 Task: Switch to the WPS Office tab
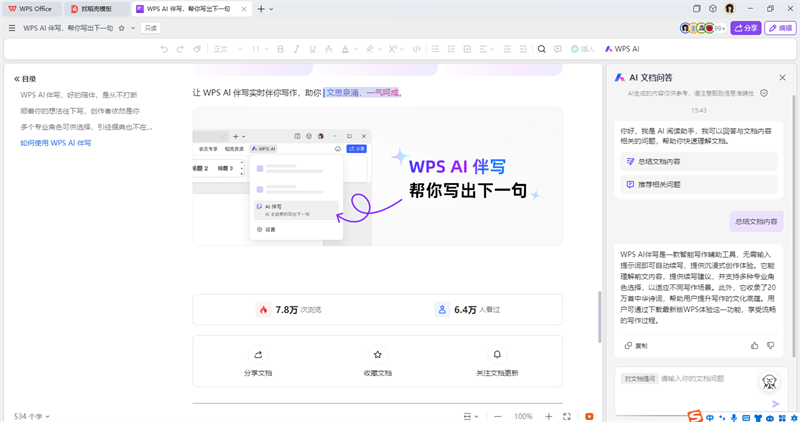(x=31, y=9)
